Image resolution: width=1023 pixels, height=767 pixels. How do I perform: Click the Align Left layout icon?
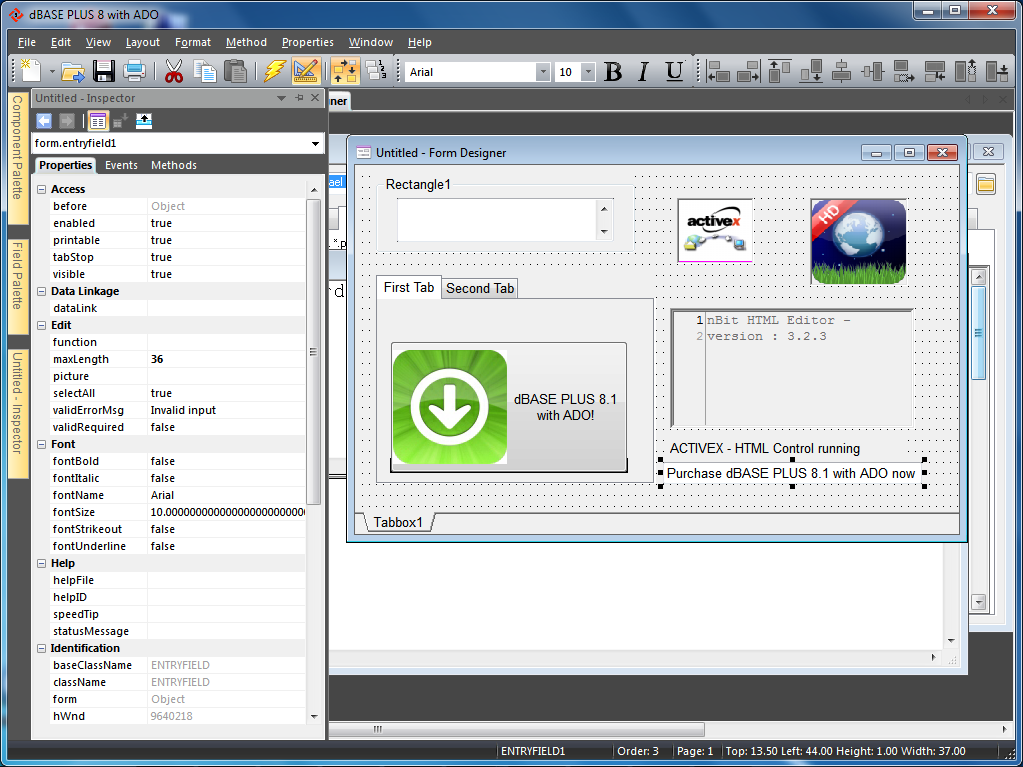[718, 71]
